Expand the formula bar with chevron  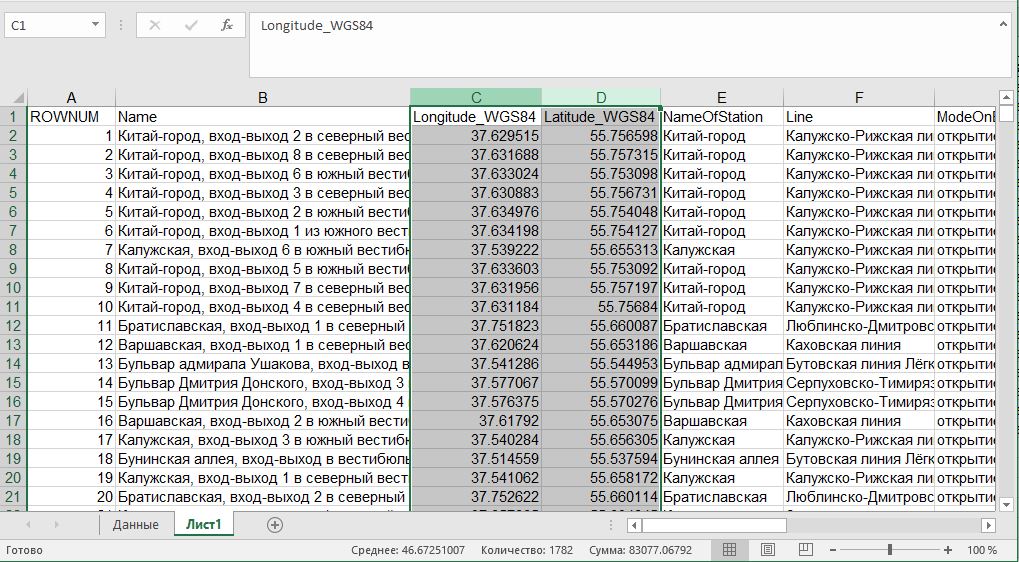(1004, 23)
